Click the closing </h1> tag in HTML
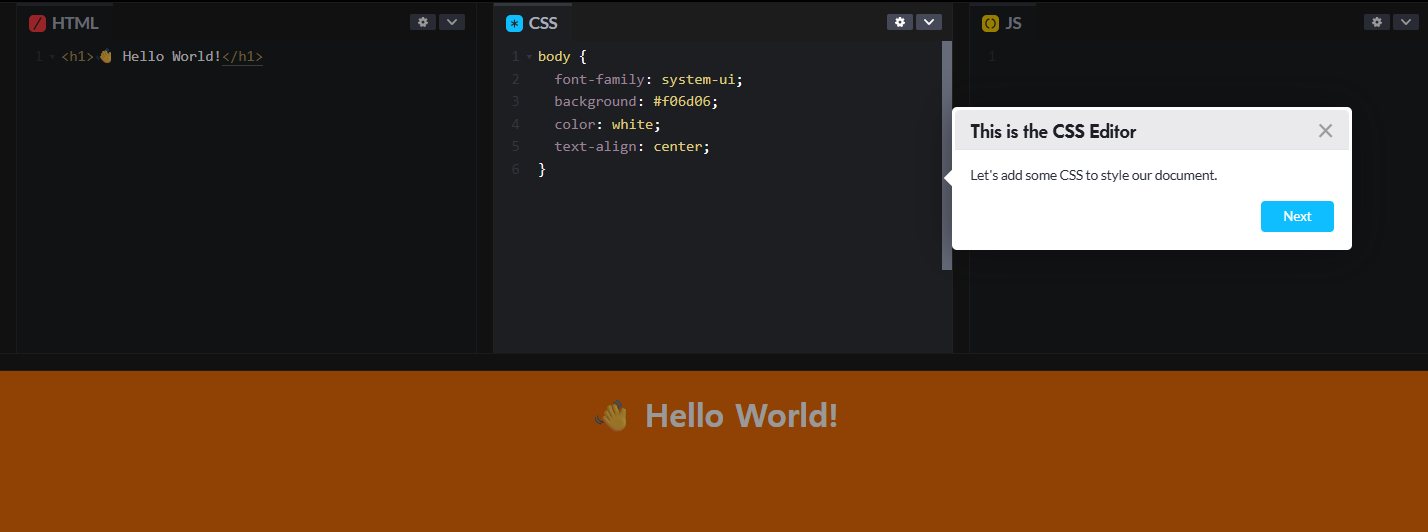 (242, 57)
